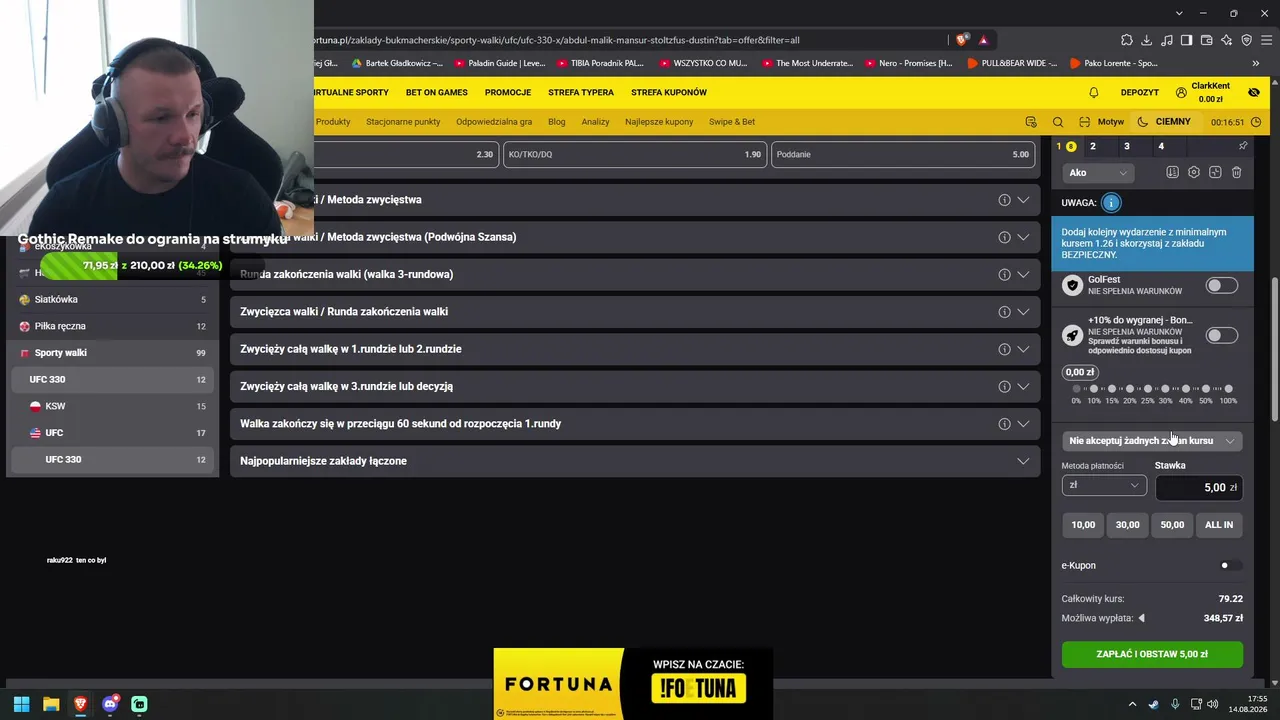Image resolution: width=1280 pixels, height=720 pixels.
Task: Set stake to 50,00 quick button
Action: (1172, 525)
